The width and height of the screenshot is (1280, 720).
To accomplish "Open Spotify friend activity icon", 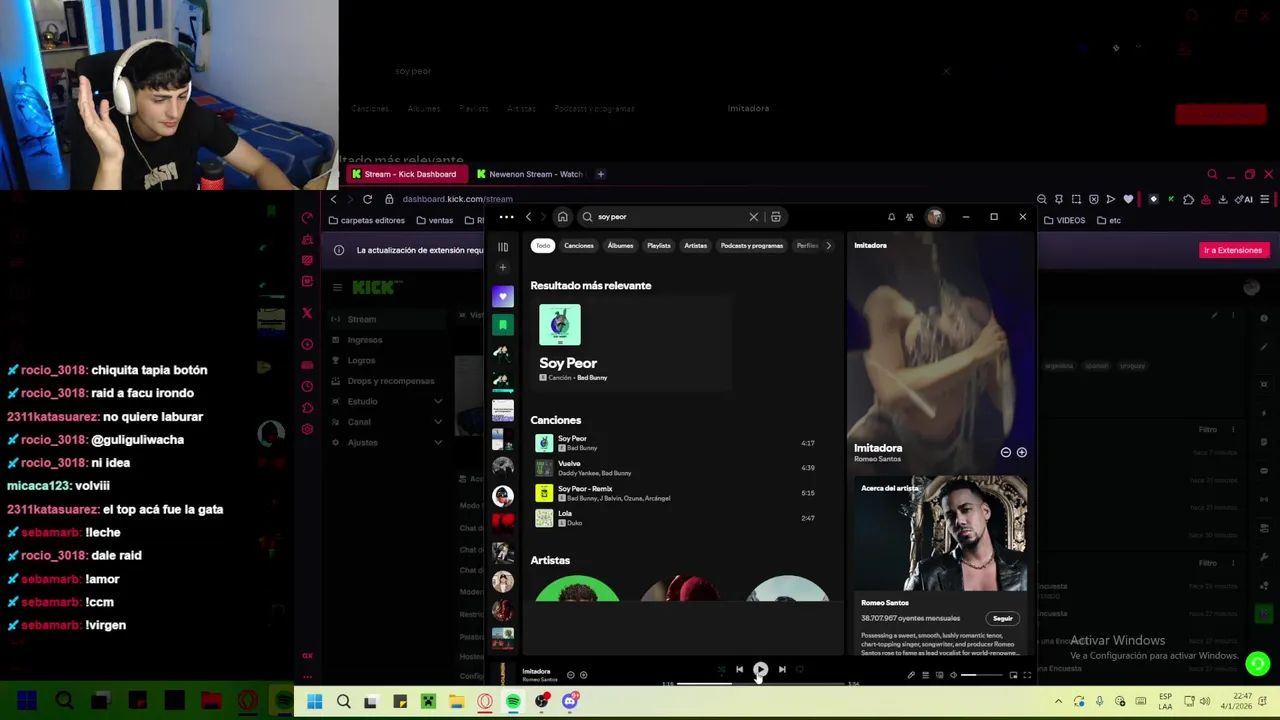I will point(909,217).
